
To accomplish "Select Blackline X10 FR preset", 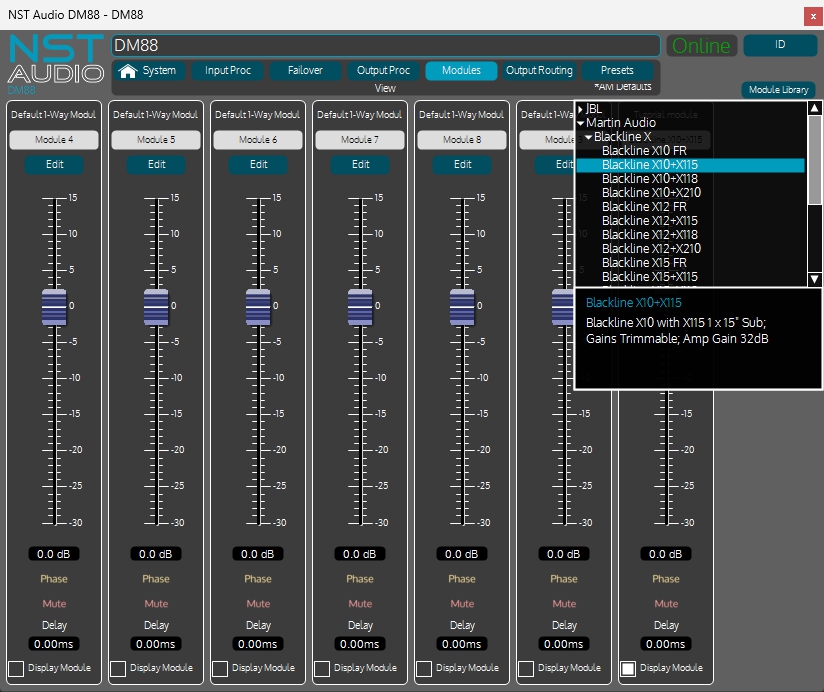I will (644, 151).
